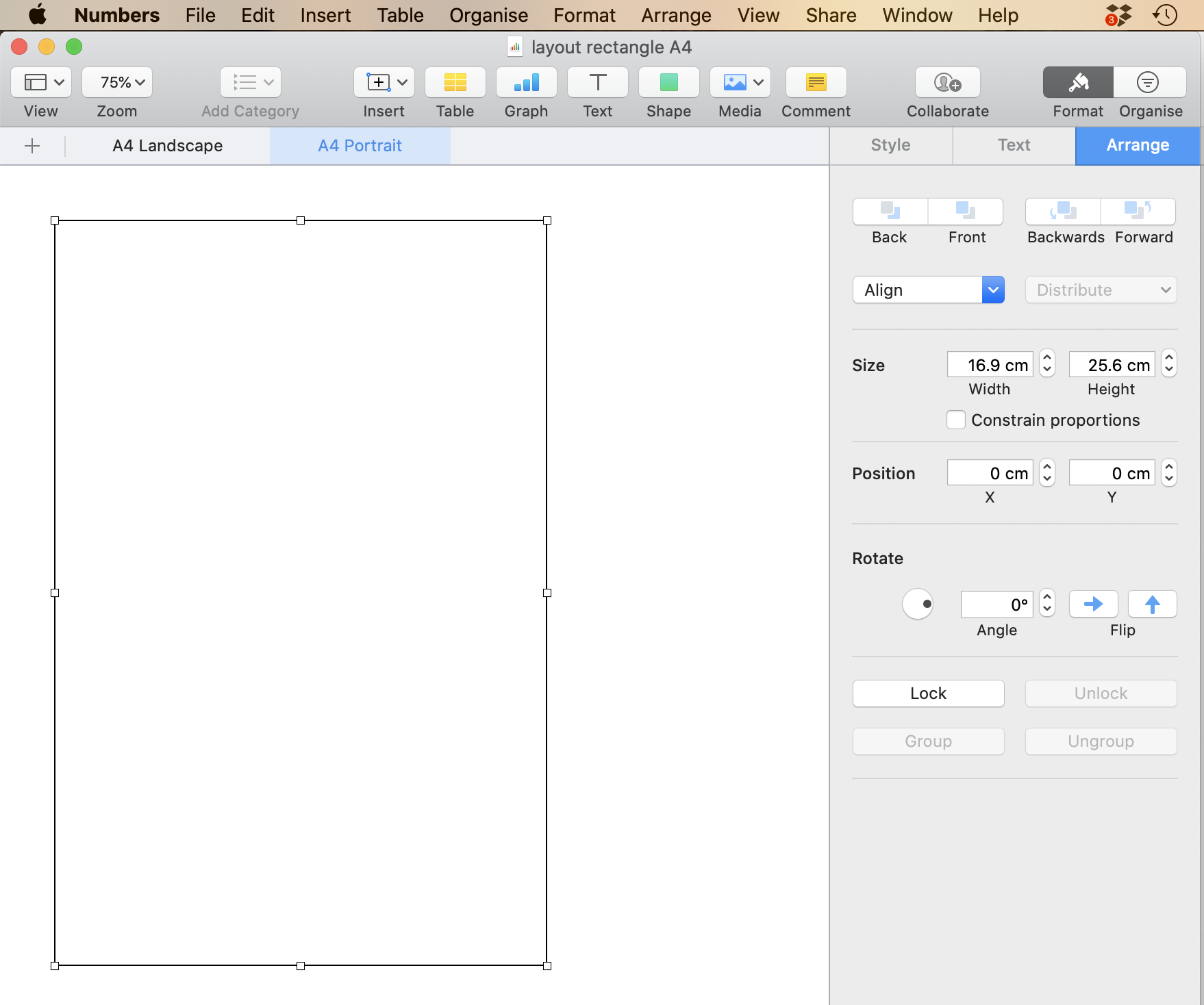Add a text box with Text tool
This screenshot has width=1204, height=1005.
point(597,83)
